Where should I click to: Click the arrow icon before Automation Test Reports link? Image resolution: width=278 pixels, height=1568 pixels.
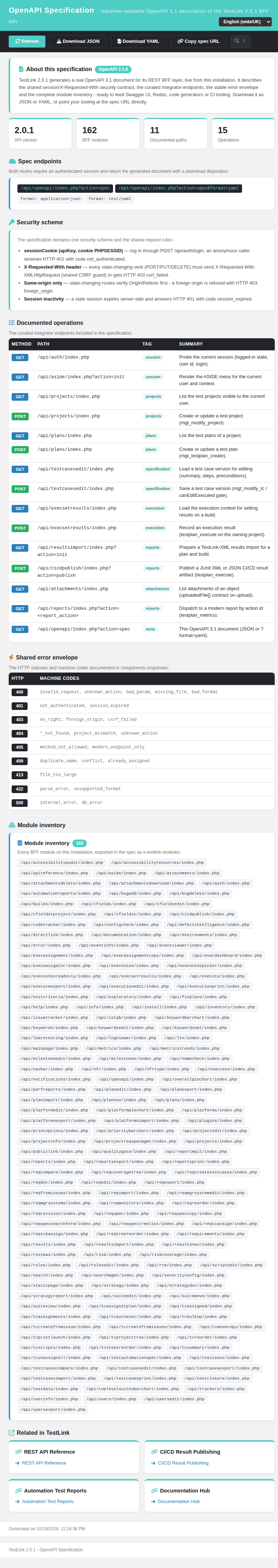click(17, 1502)
